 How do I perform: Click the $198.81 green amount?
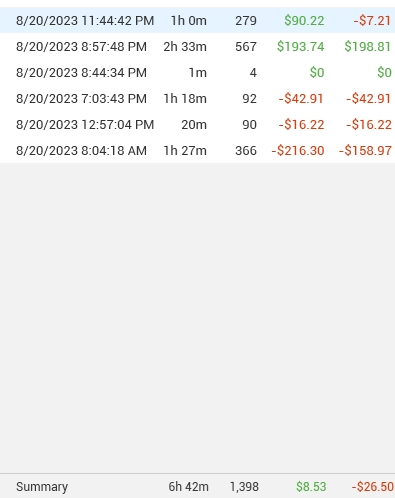[368, 47]
